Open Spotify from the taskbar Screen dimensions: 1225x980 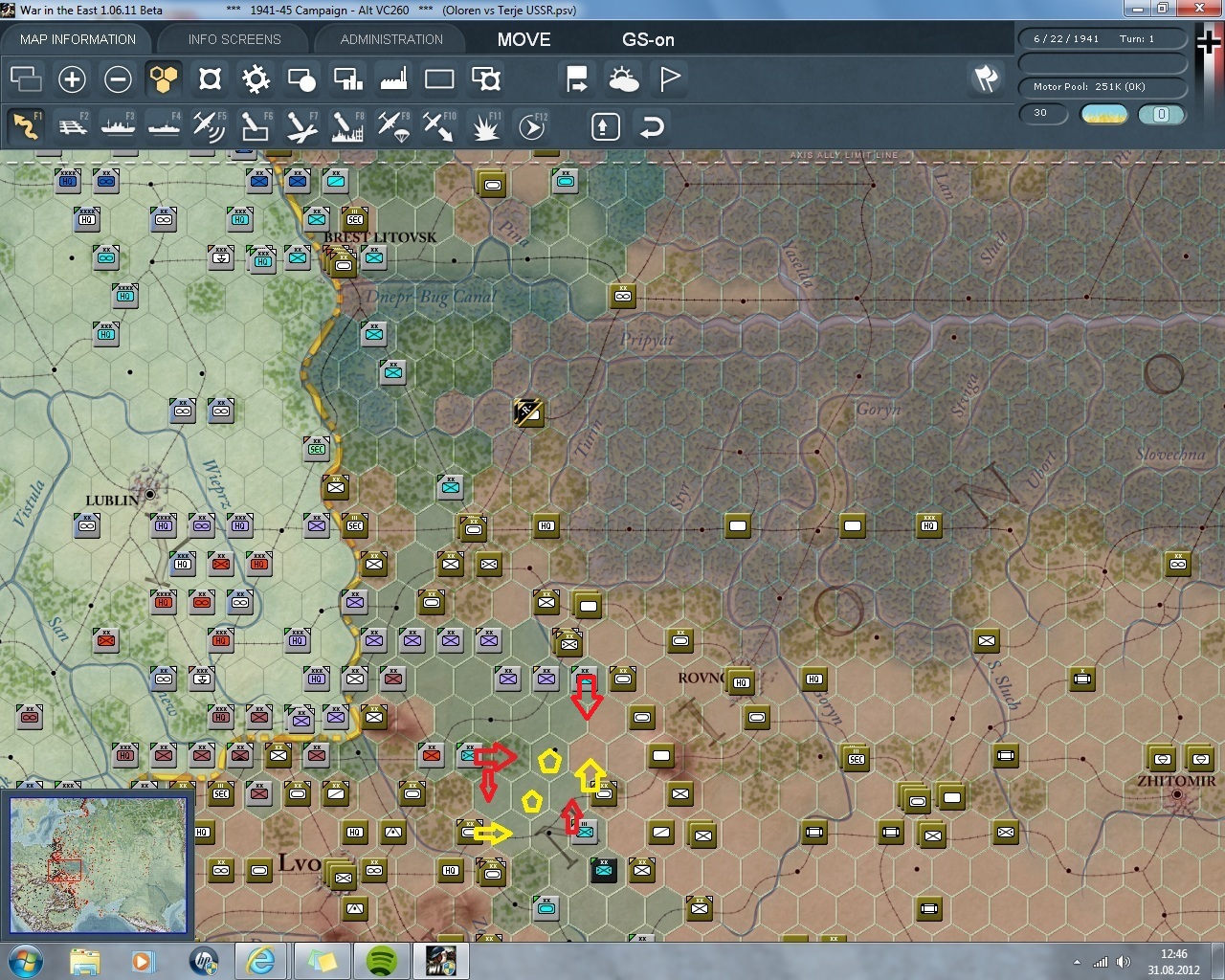[381, 961]
